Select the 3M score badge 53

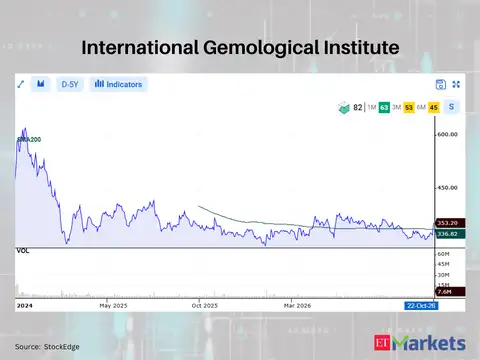pyautogui.click(x=409, y=107)
